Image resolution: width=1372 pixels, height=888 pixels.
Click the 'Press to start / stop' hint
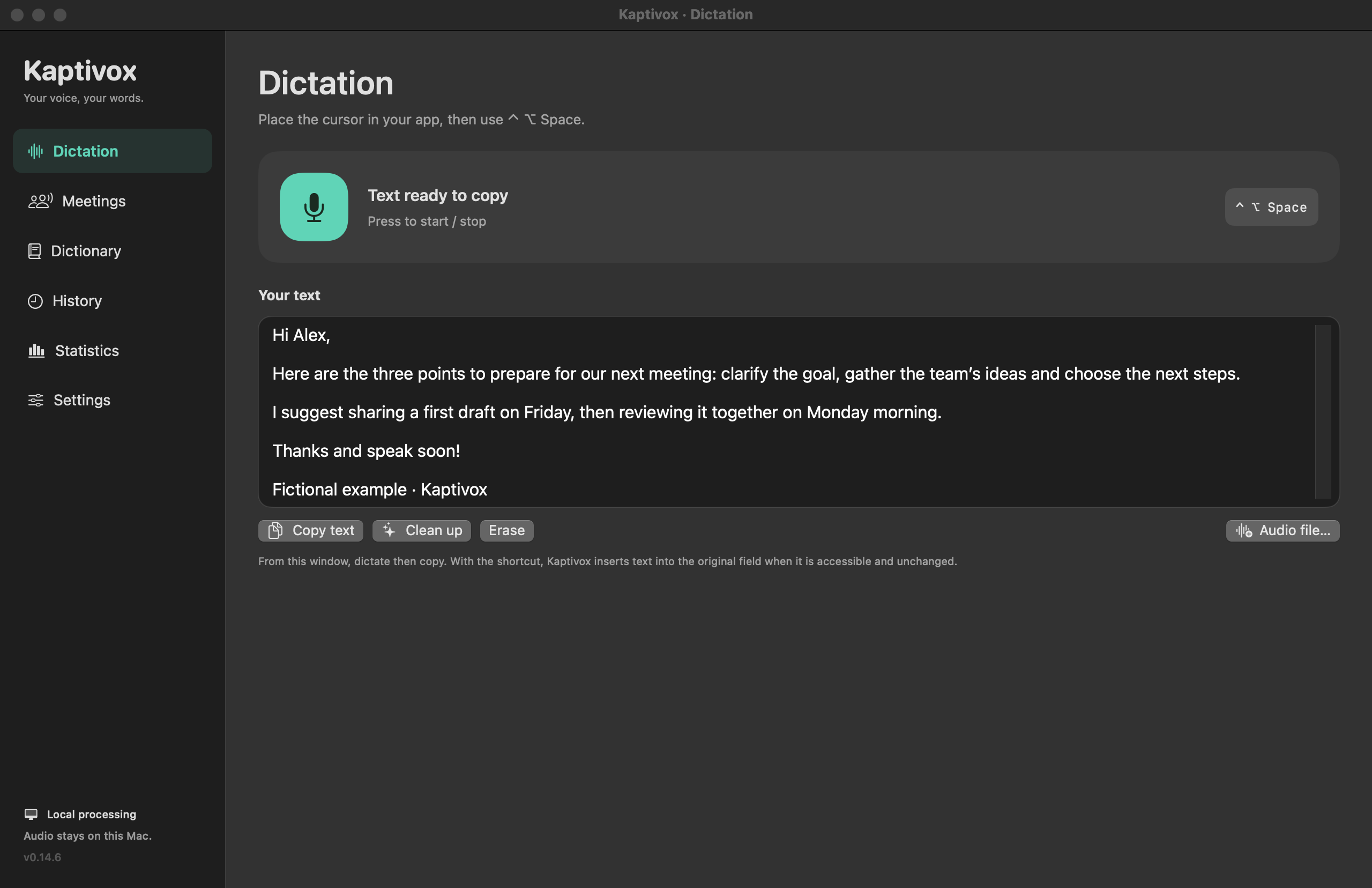(x=427, y=221)
